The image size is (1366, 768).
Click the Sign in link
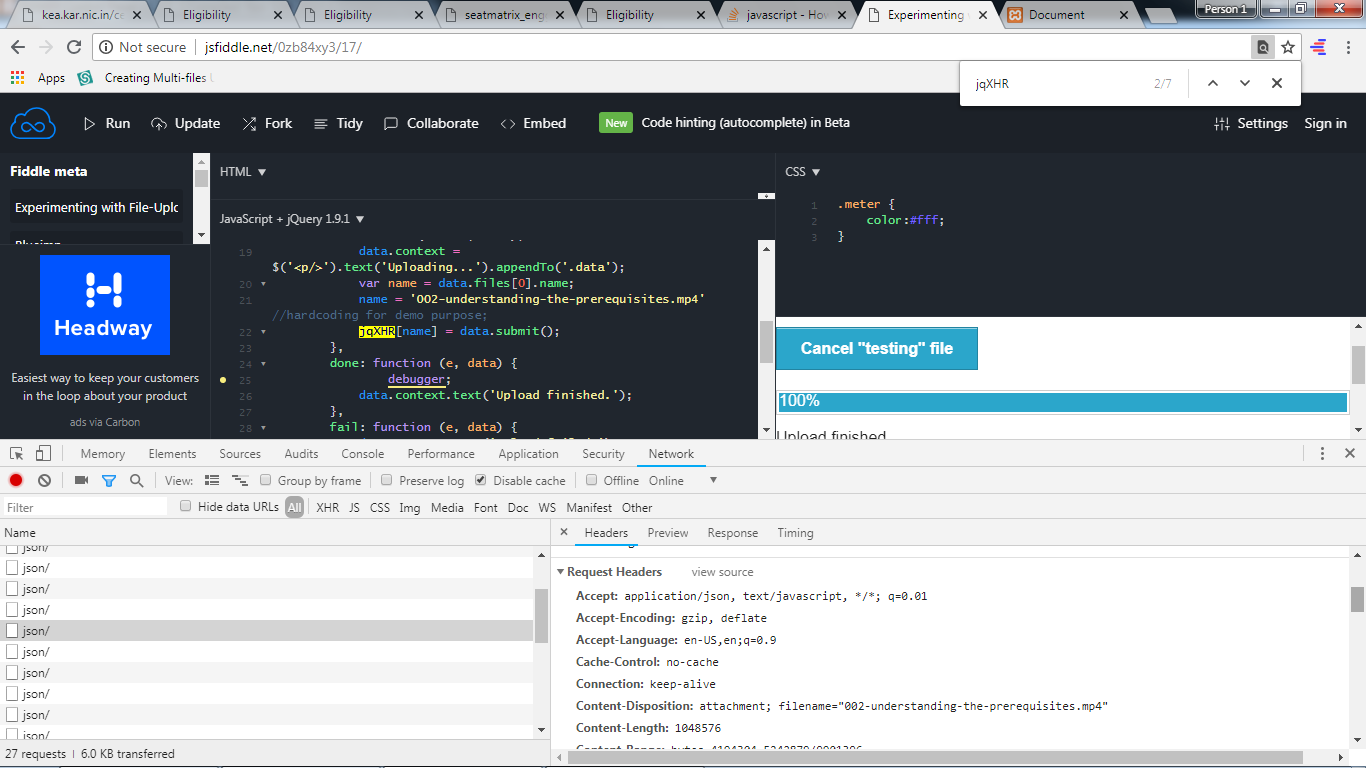[x=1325, y=123]
